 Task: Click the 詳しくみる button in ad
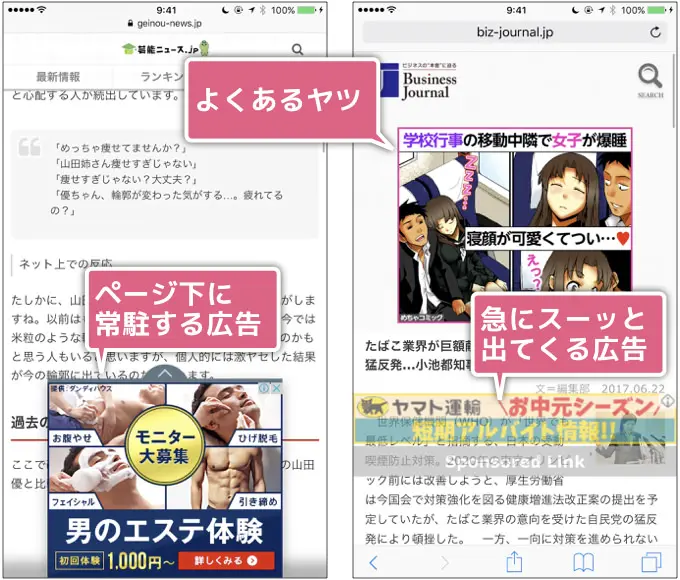226,560
